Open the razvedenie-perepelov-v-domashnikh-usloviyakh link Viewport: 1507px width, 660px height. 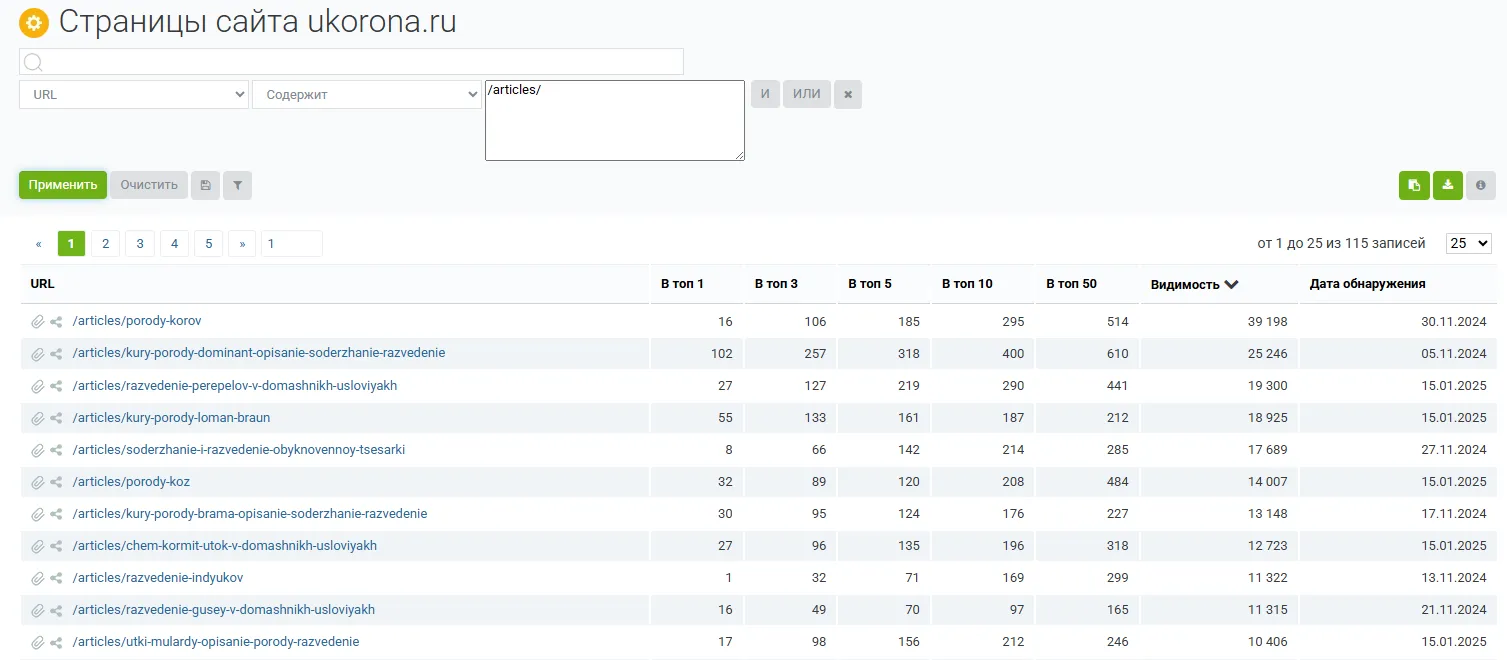(235, 385)
